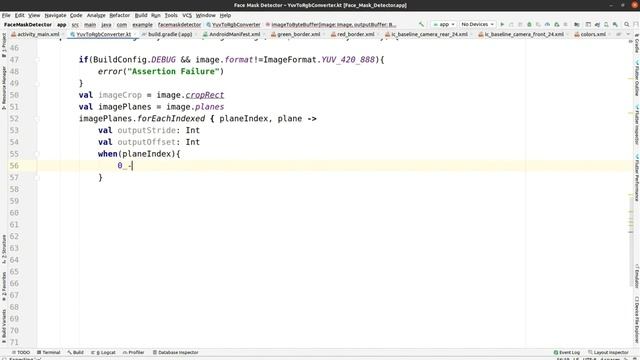The height and width of the screenshot is (360, 640).
Task: Click Attach Debugger to Android Process icon
Action: (556, 24)
